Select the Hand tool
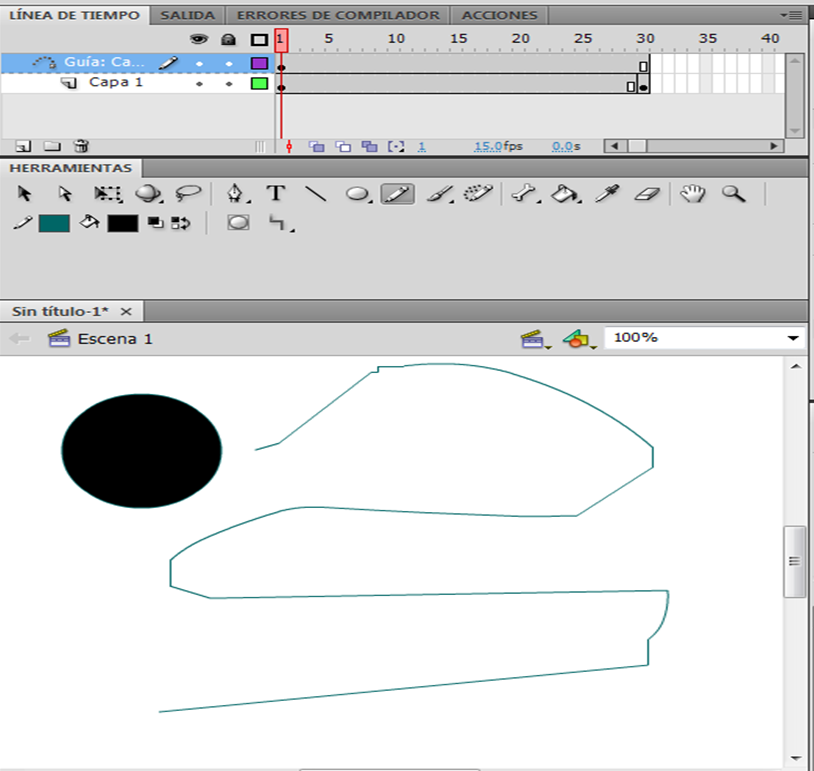The width and height of the screenshot is (814, 771). 693,194
